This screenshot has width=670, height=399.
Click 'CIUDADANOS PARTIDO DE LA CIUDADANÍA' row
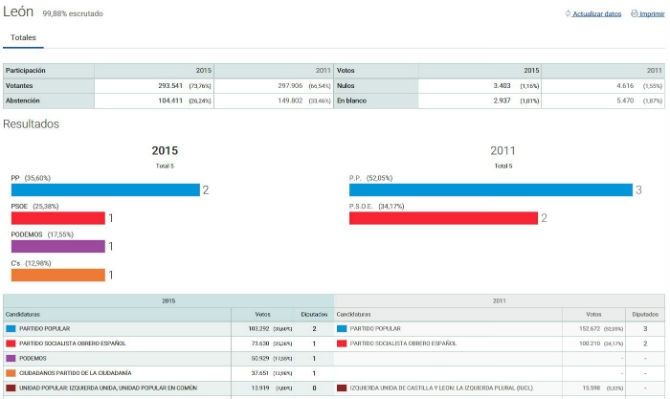pos(75,373)
